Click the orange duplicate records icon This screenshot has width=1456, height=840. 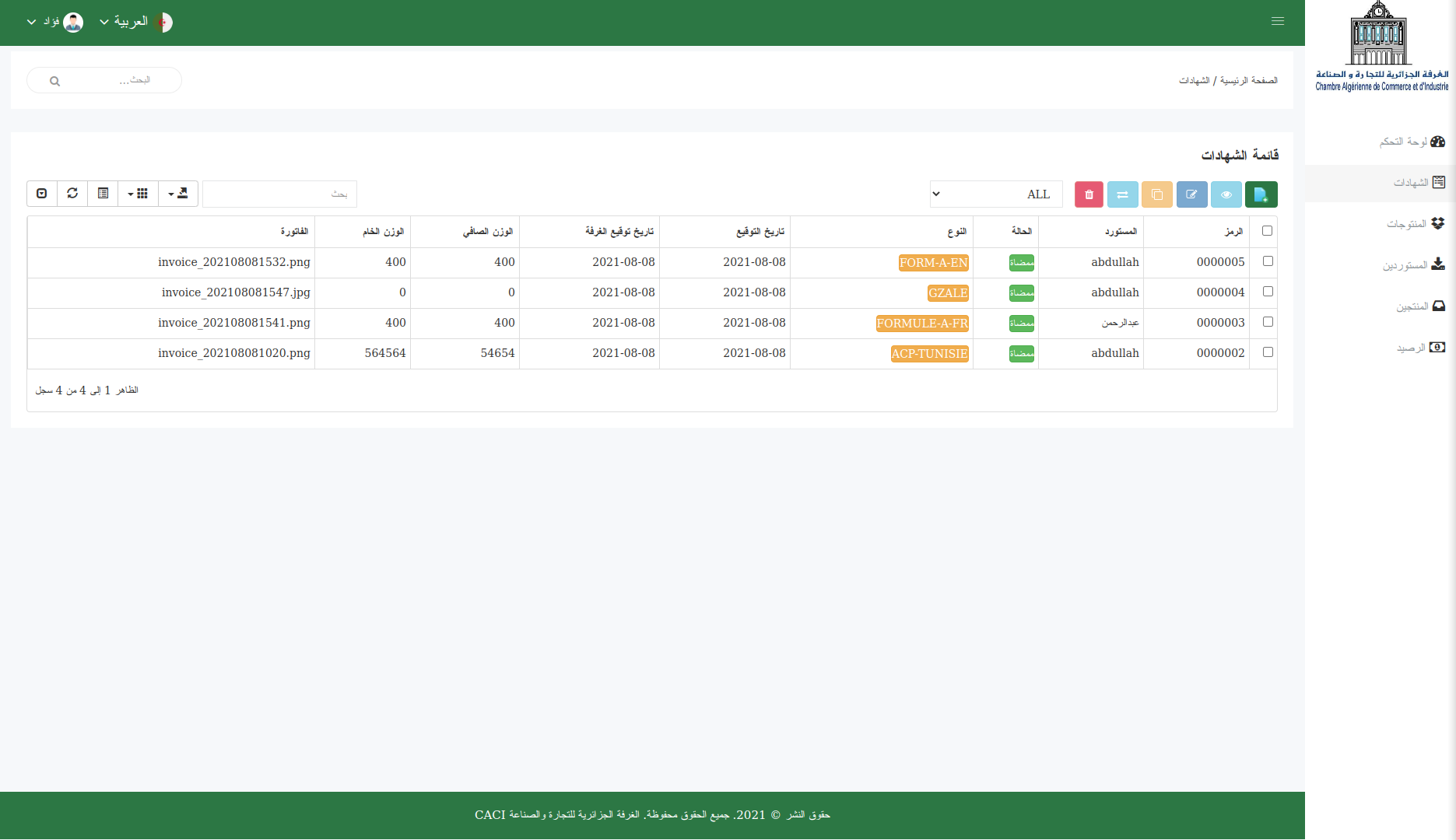(x=1157, y=194)
